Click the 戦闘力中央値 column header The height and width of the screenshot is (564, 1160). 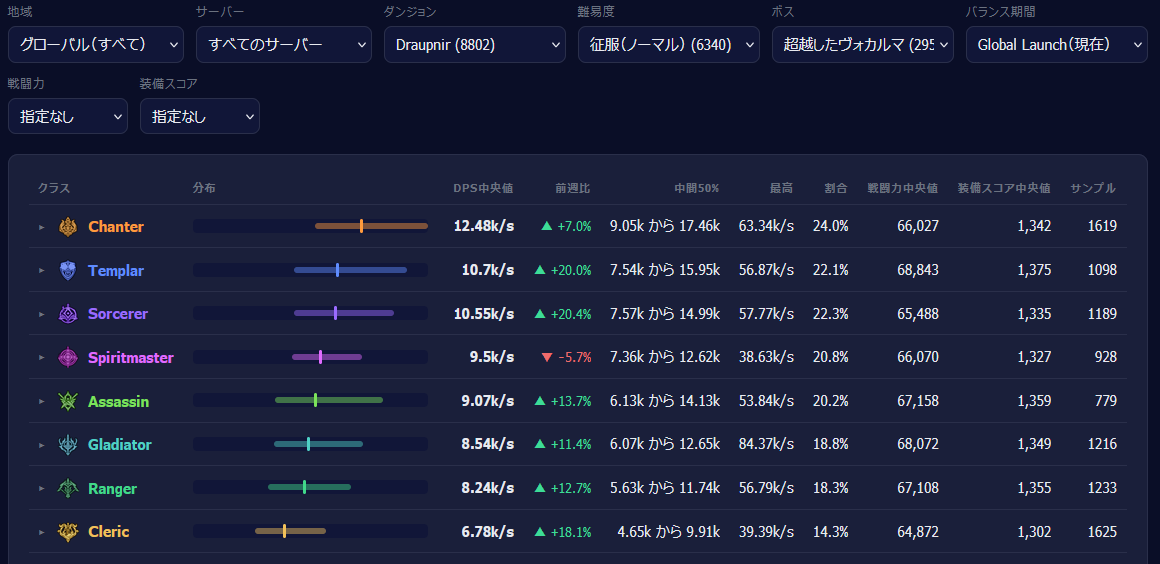[x=903, y=188]
